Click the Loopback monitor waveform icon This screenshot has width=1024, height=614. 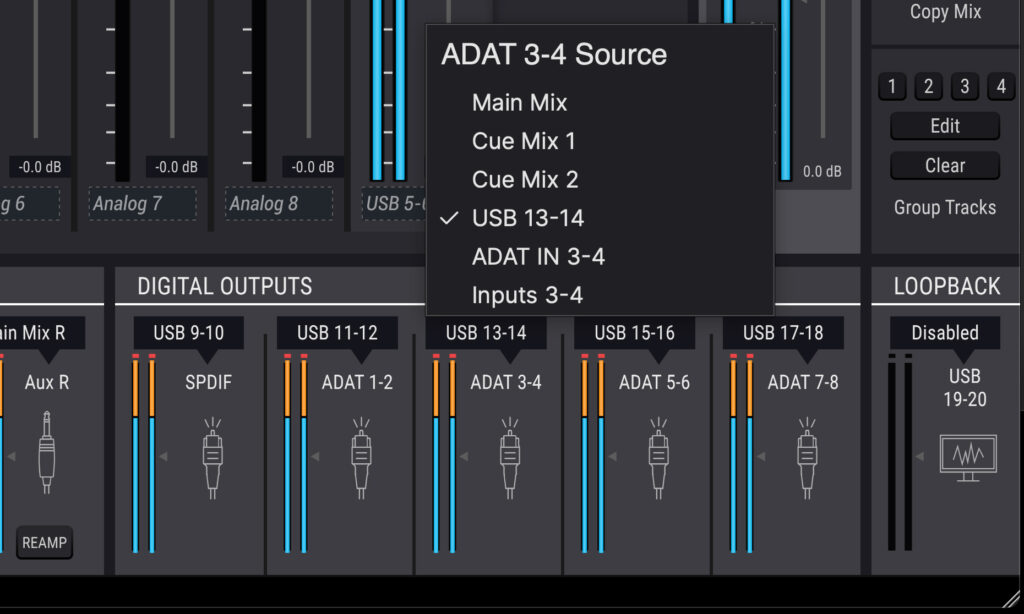968,457
